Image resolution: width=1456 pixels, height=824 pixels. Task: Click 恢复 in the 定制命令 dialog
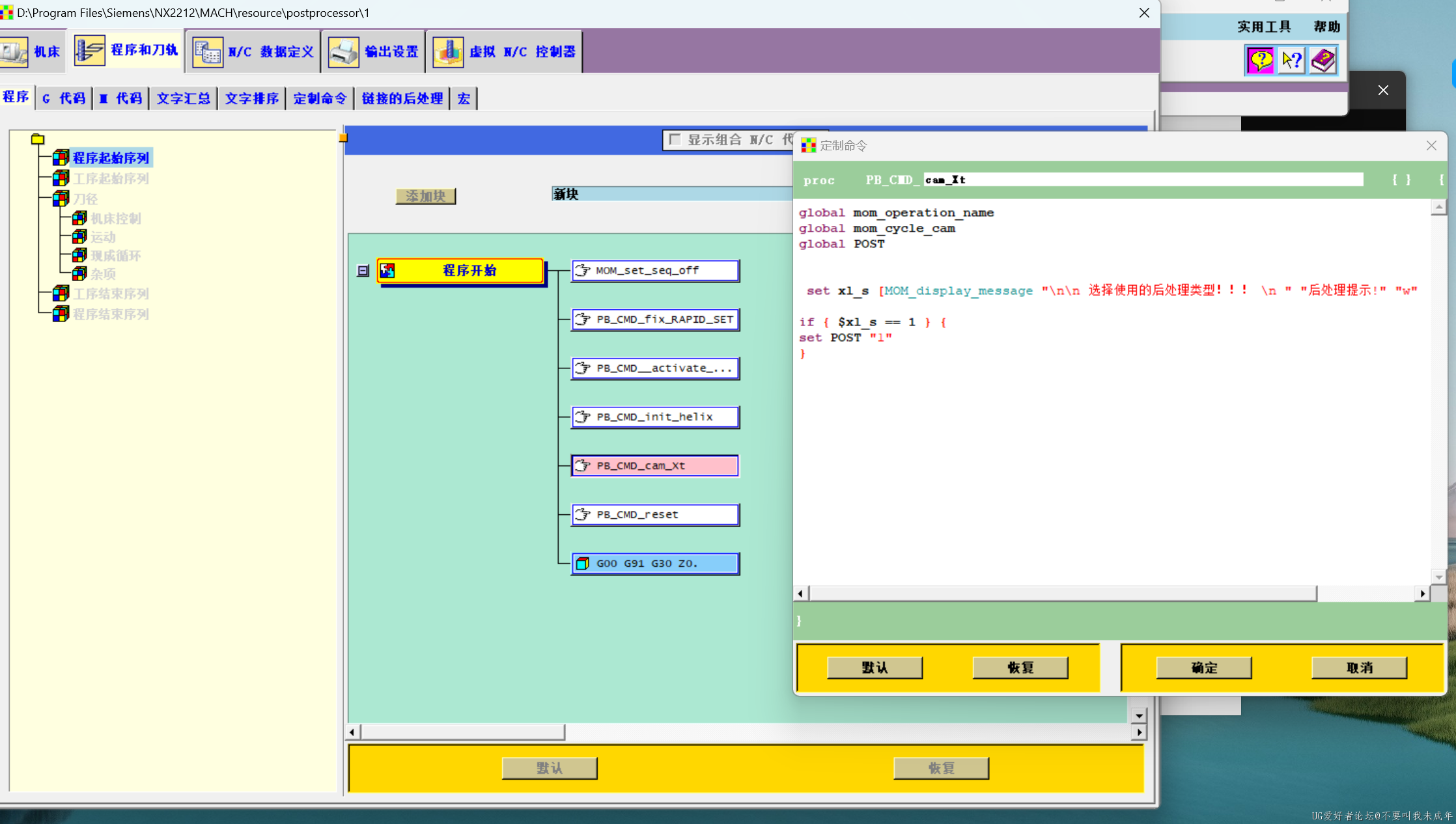[x=1020, y=668]
